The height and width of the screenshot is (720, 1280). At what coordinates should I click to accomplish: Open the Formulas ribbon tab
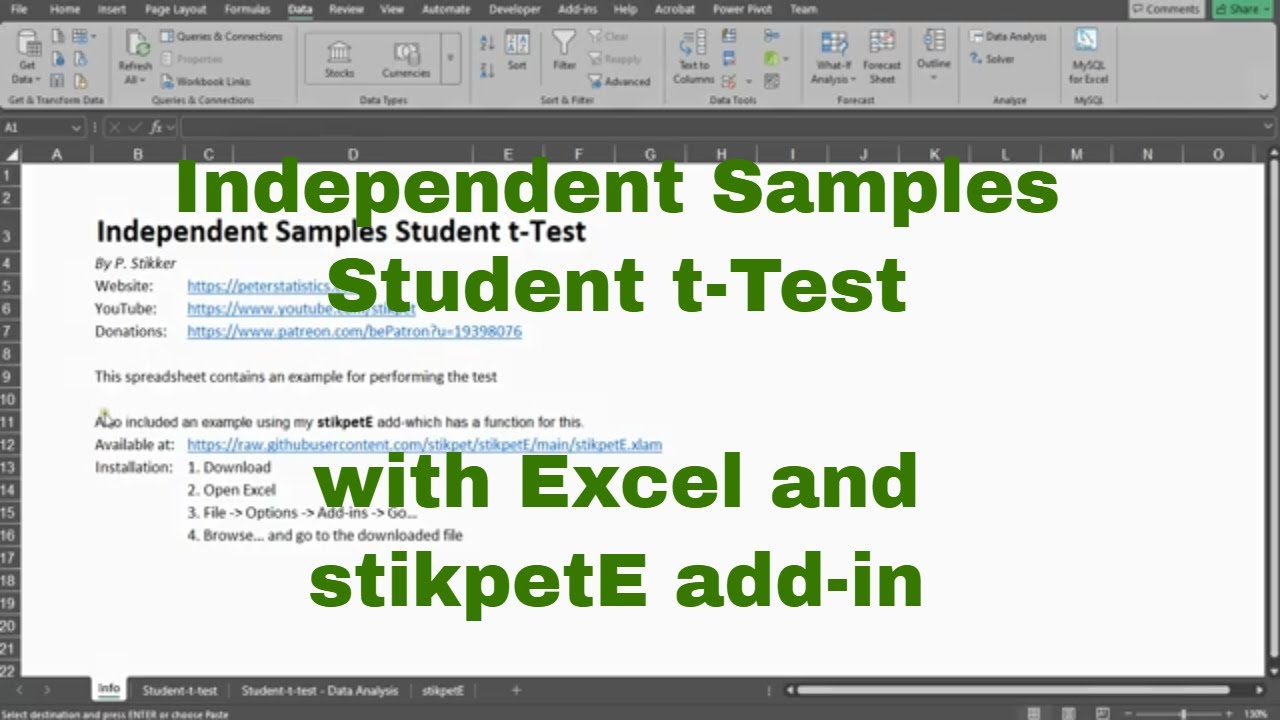coord(247,9)
